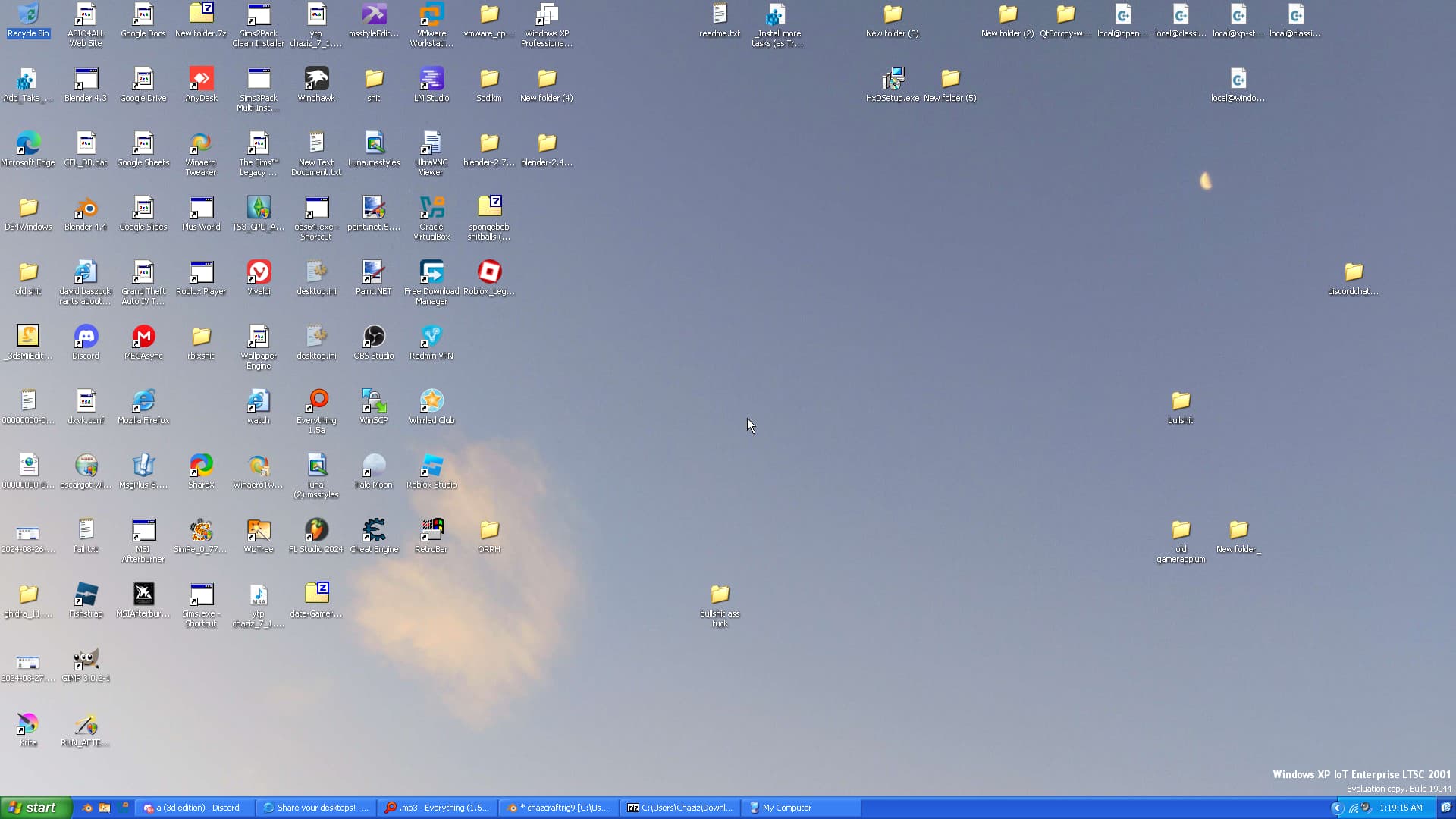Image resolution: width=1456 pixels, height=819 pixels.
Task: Launch Mozilla Firefox shortcut
Action: pyautogui.click(x=143, y=407)
